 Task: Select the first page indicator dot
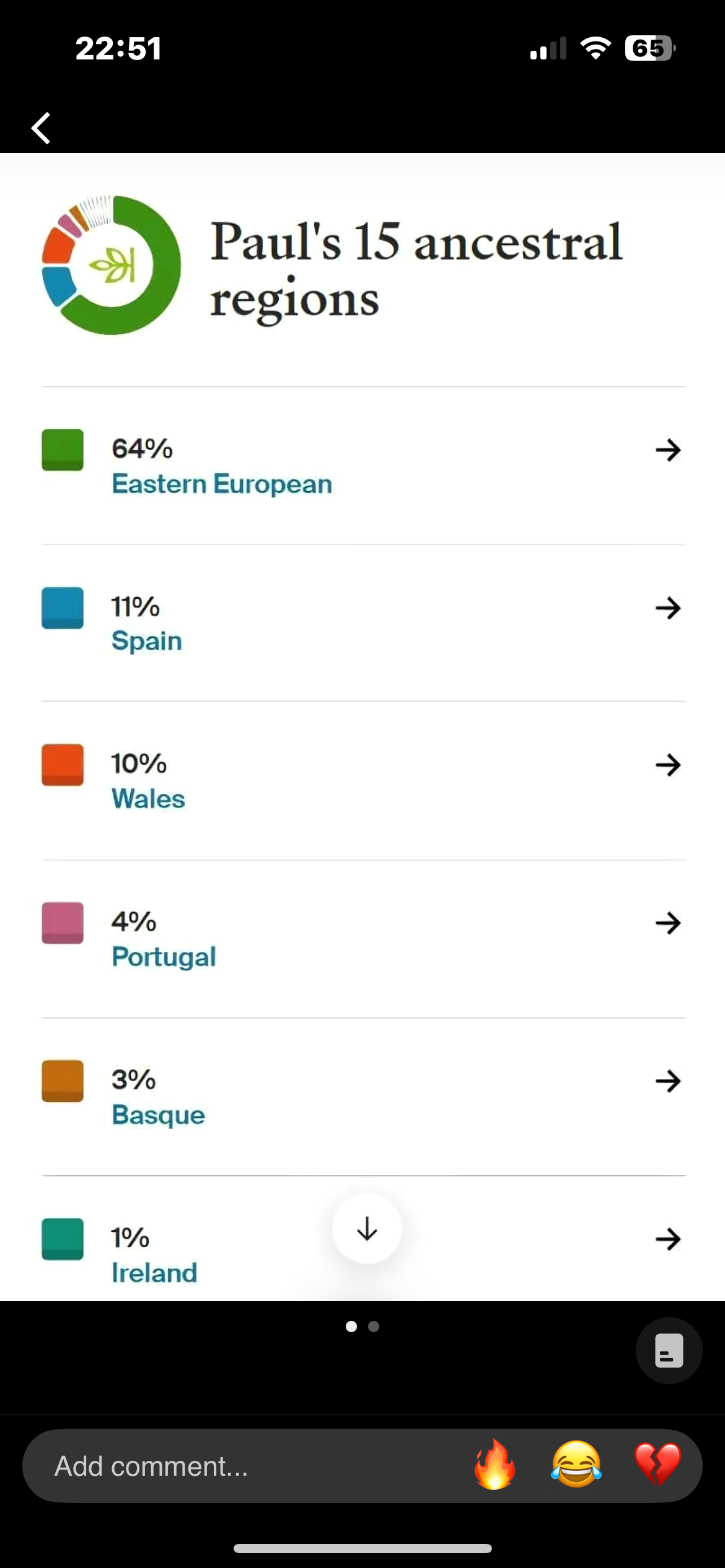click(351, 1326)
